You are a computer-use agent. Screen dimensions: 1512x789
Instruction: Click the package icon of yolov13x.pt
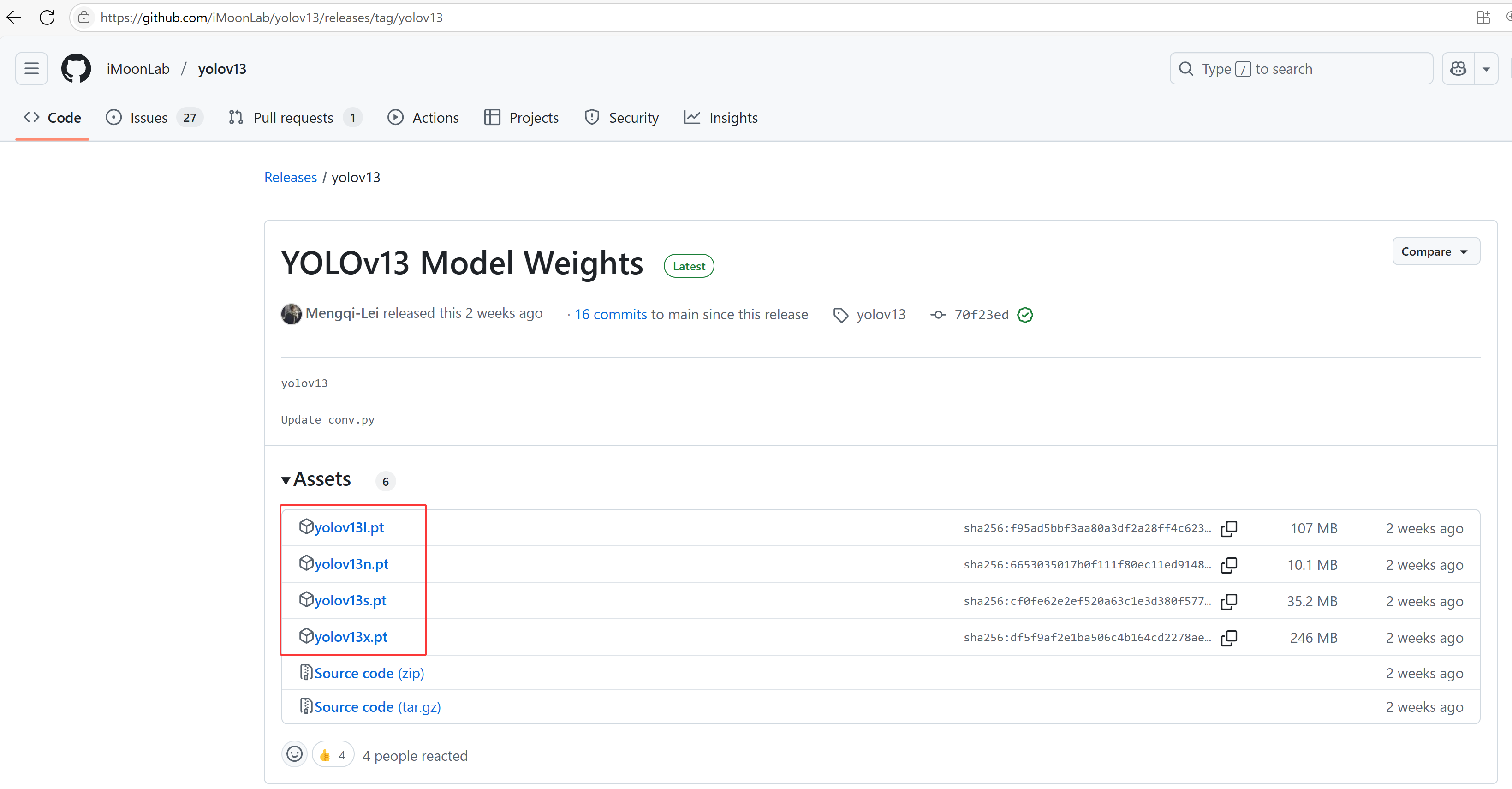click(306, 636)
